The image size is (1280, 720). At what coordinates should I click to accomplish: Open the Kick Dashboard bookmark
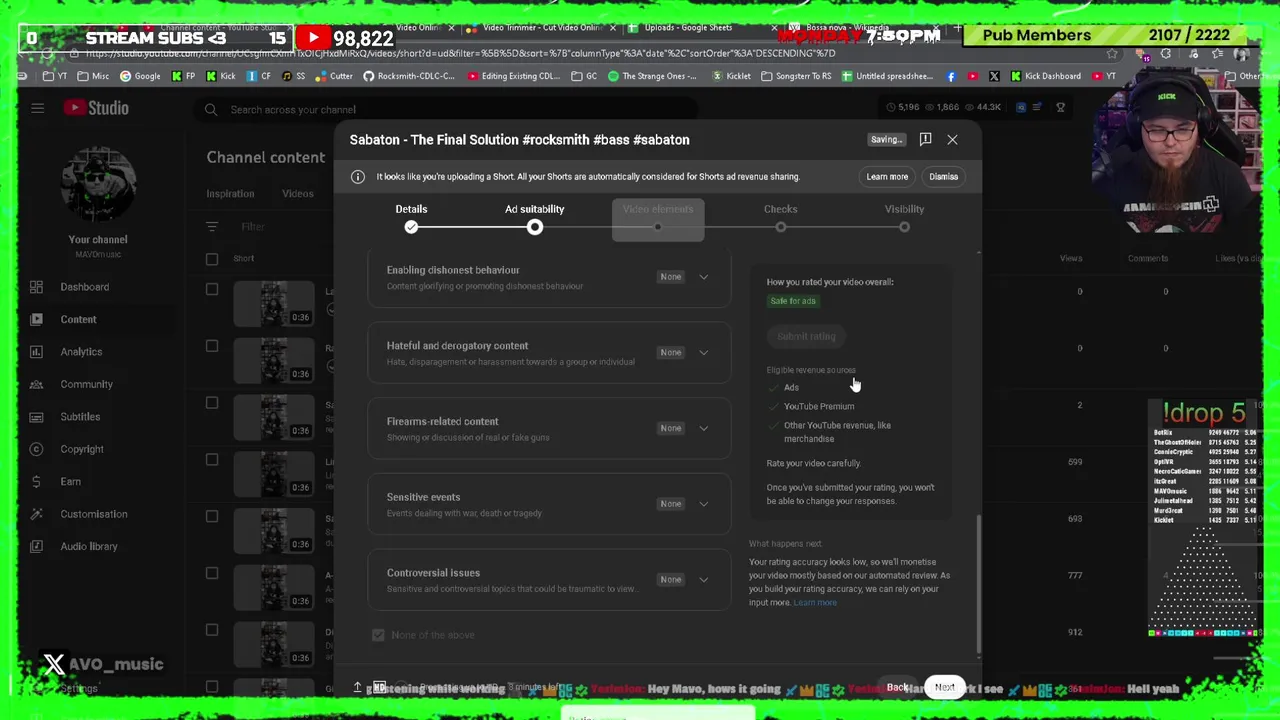[x=1046, y=76]
